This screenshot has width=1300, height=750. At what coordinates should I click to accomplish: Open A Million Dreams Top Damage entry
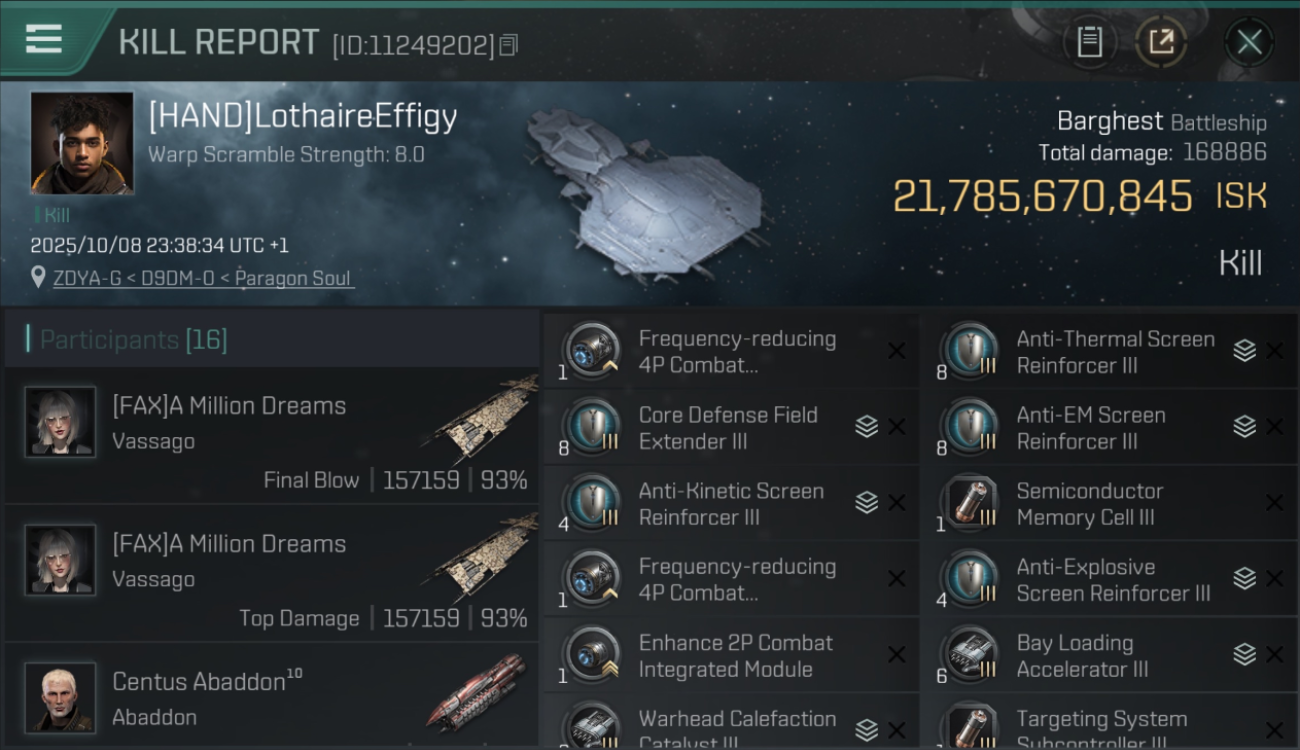[272, 574]
